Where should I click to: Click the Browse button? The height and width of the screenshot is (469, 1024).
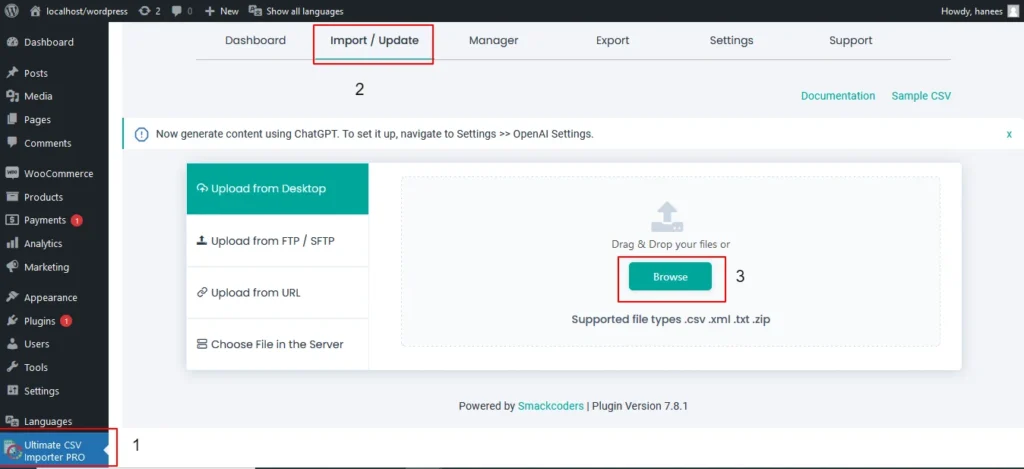coord(670,277)
